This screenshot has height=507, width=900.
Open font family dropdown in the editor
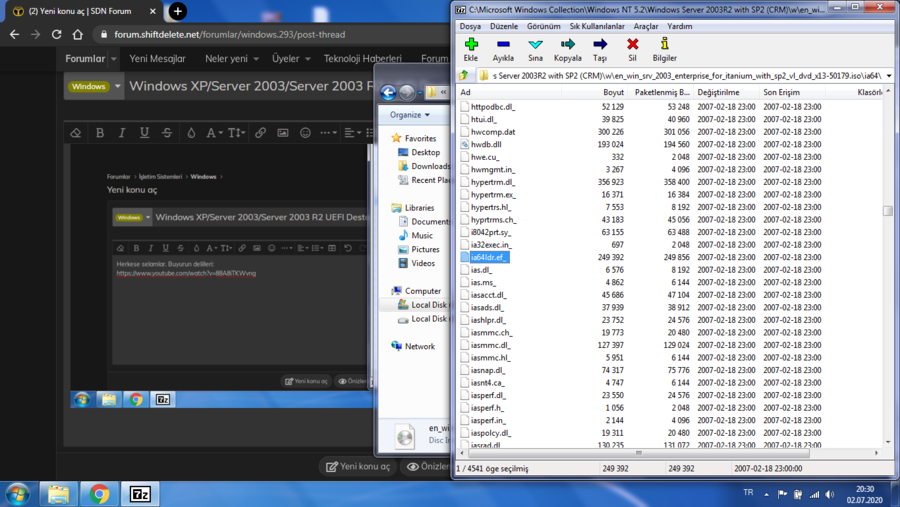(214, 133)
